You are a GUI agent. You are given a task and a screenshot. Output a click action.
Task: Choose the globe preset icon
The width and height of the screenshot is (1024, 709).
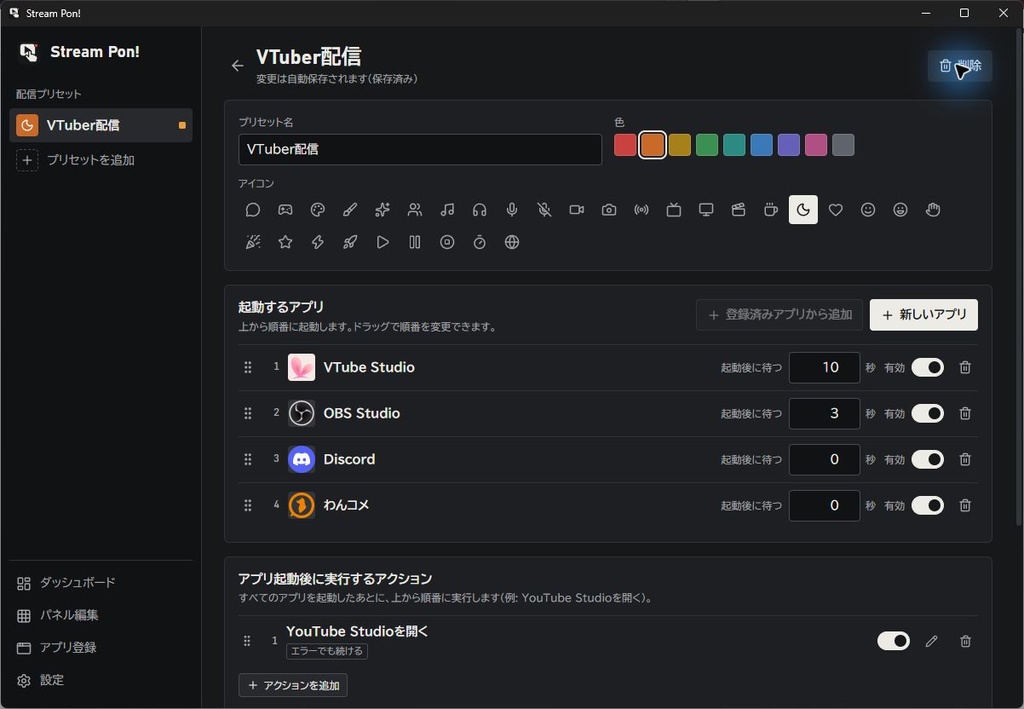click(x=512, y=242)
